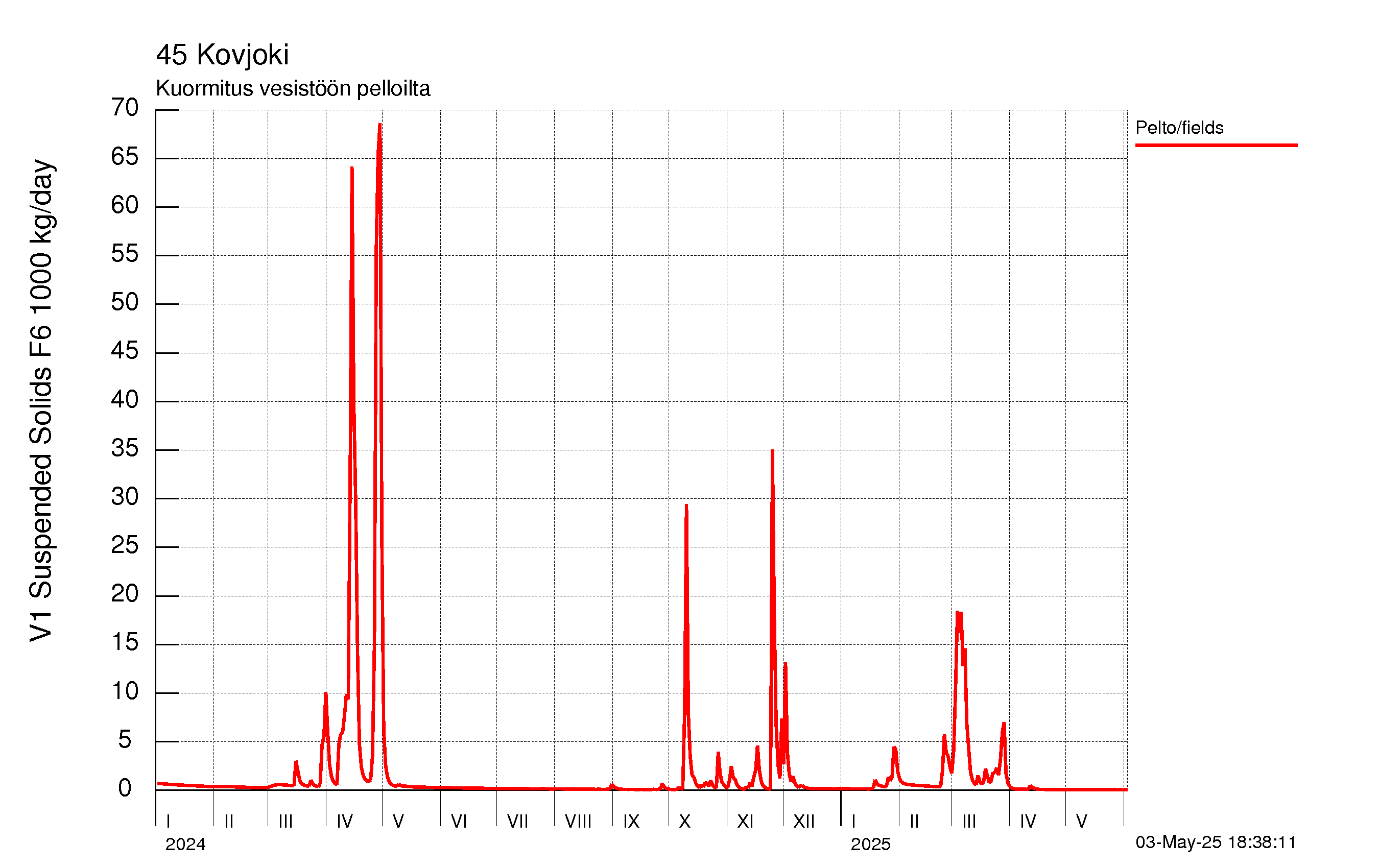Click the month label "XI"
Image resolution: width=1379 pixels, height=868 pixels.
745,821
